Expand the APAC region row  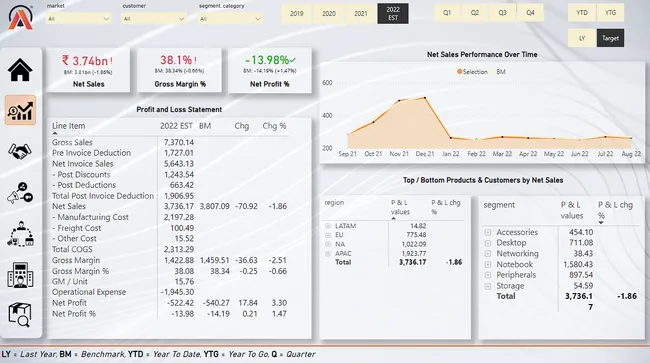pyautogui.click(x=328, y=254)
